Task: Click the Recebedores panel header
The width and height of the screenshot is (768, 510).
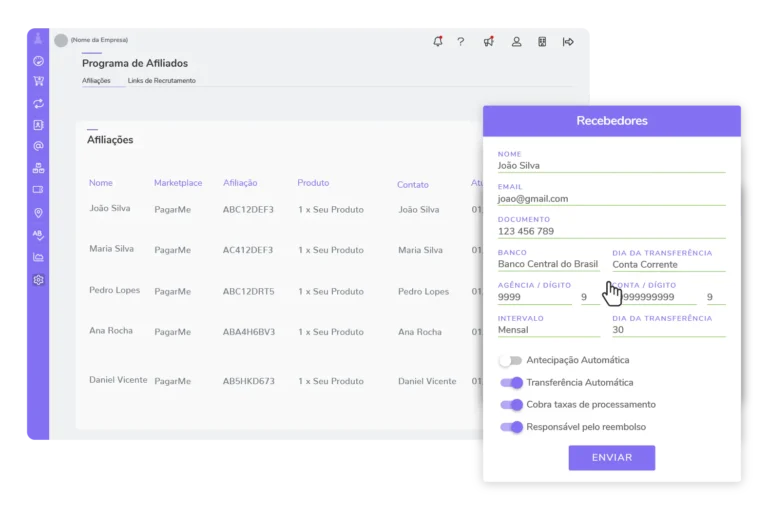Action: (x=612, y=121)
